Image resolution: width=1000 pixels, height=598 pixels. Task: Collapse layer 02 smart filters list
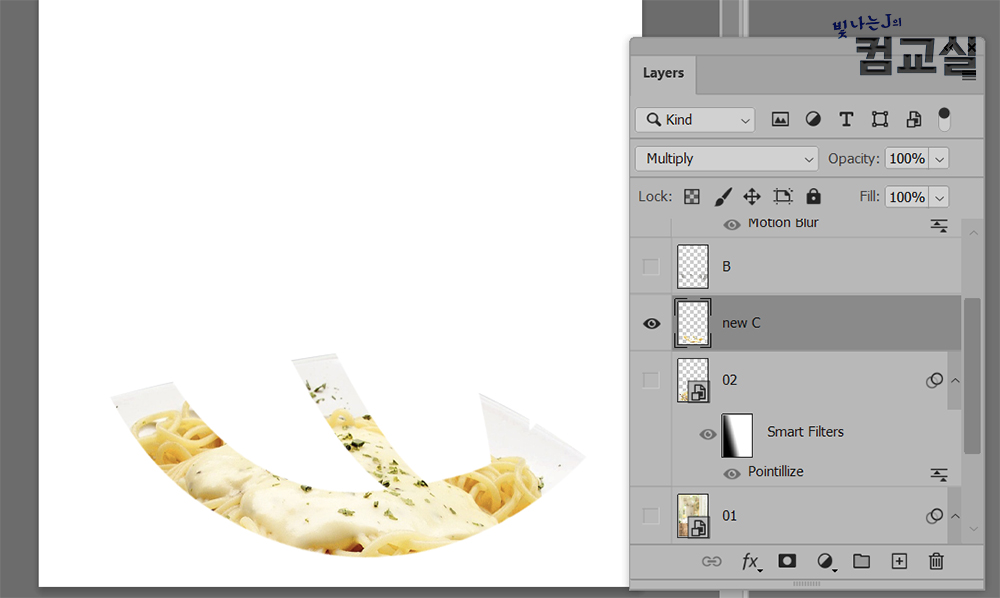(955, 381)
